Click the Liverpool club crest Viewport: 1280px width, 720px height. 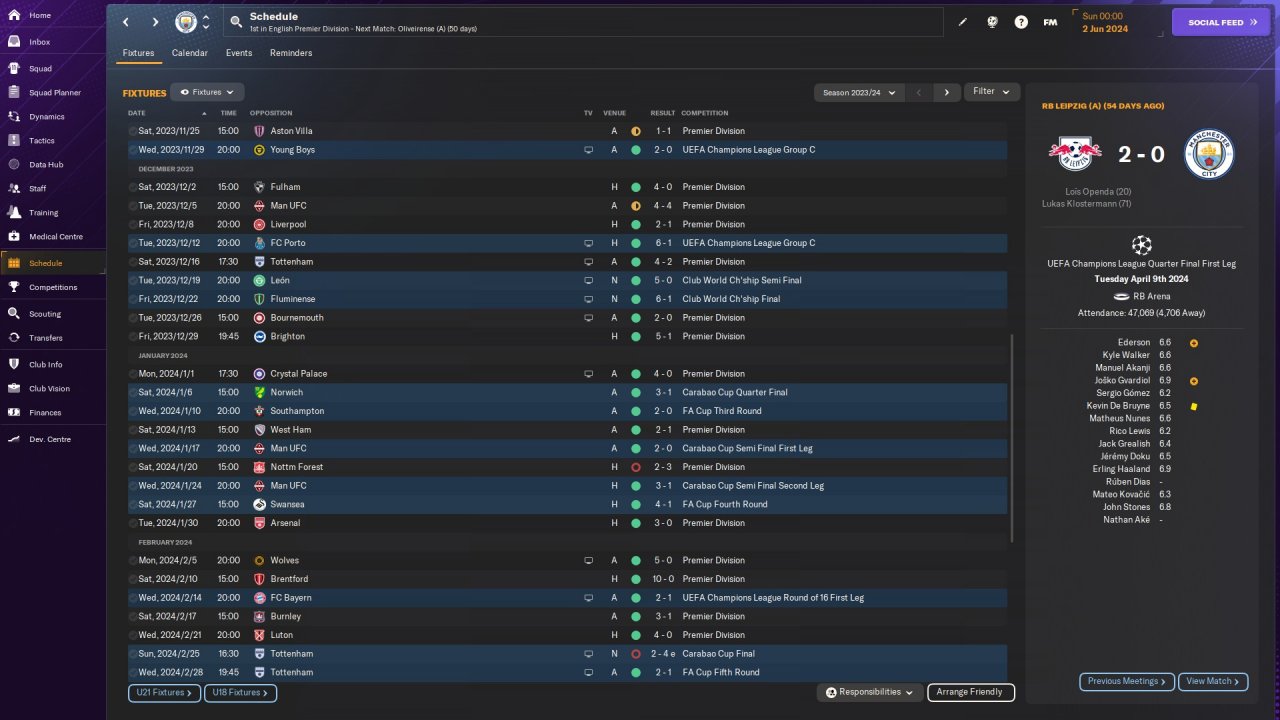click(x=259, y=225)
